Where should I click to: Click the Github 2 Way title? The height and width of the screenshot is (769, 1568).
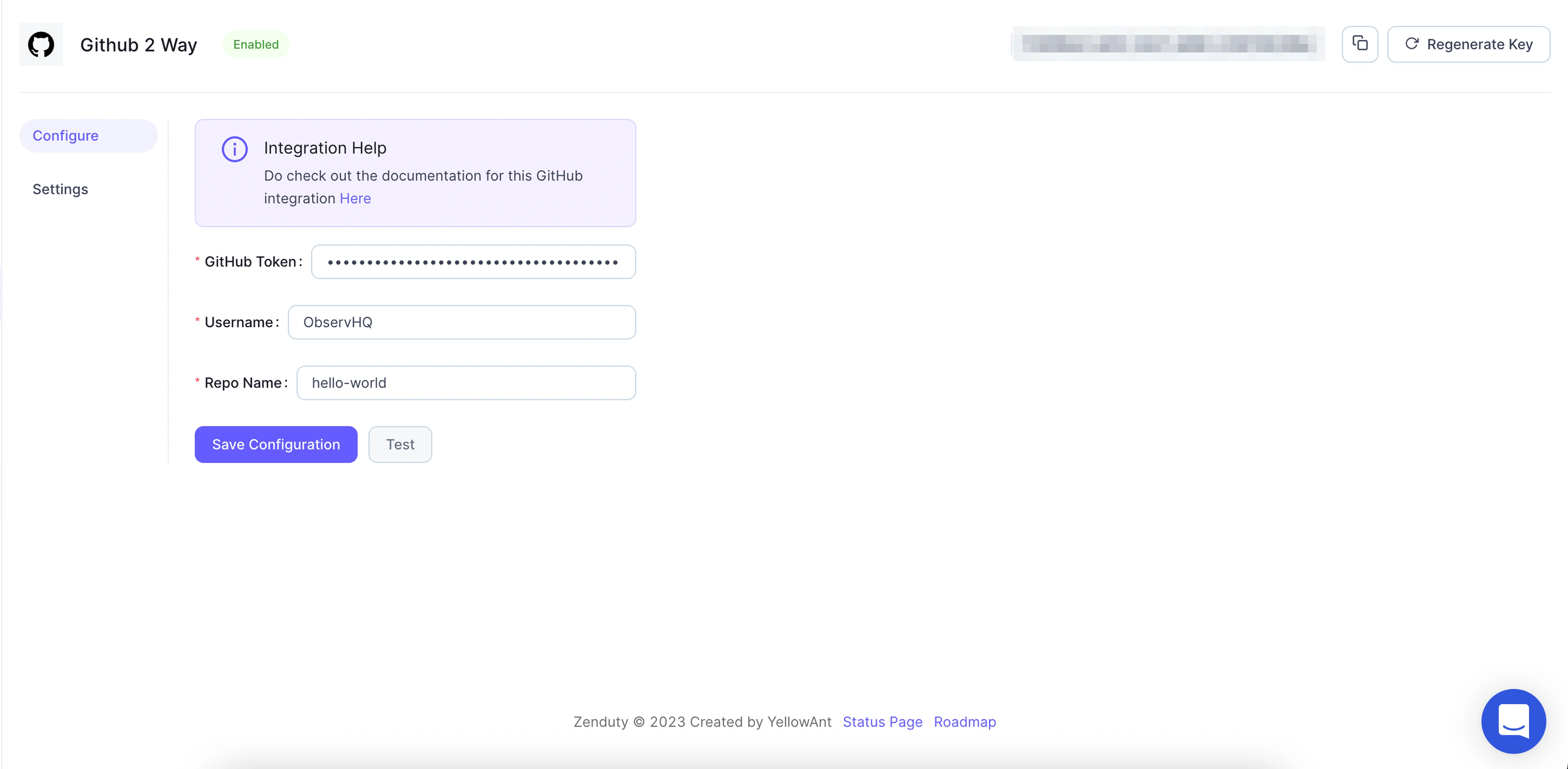138,45
